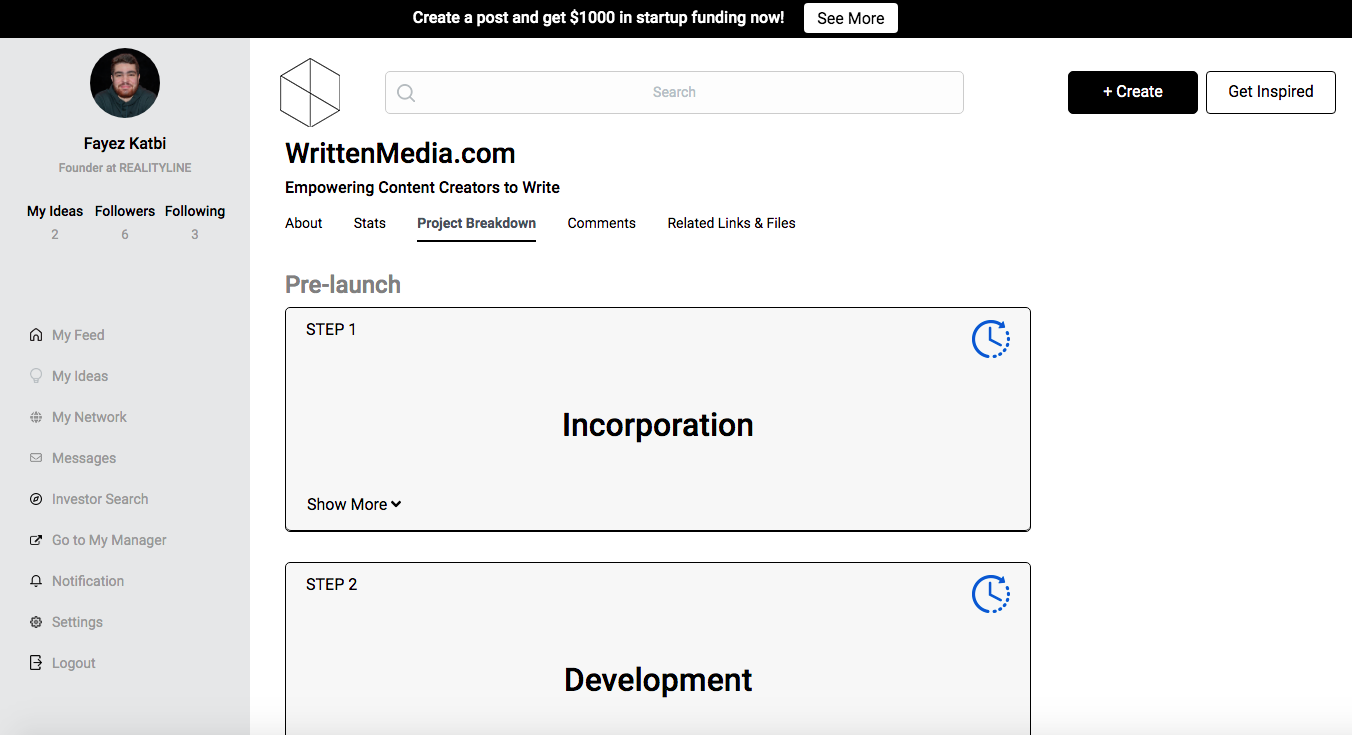This screenshot has height=735, width=1352.
Task: Open Messages from sidebar
Action: [84, 458]
